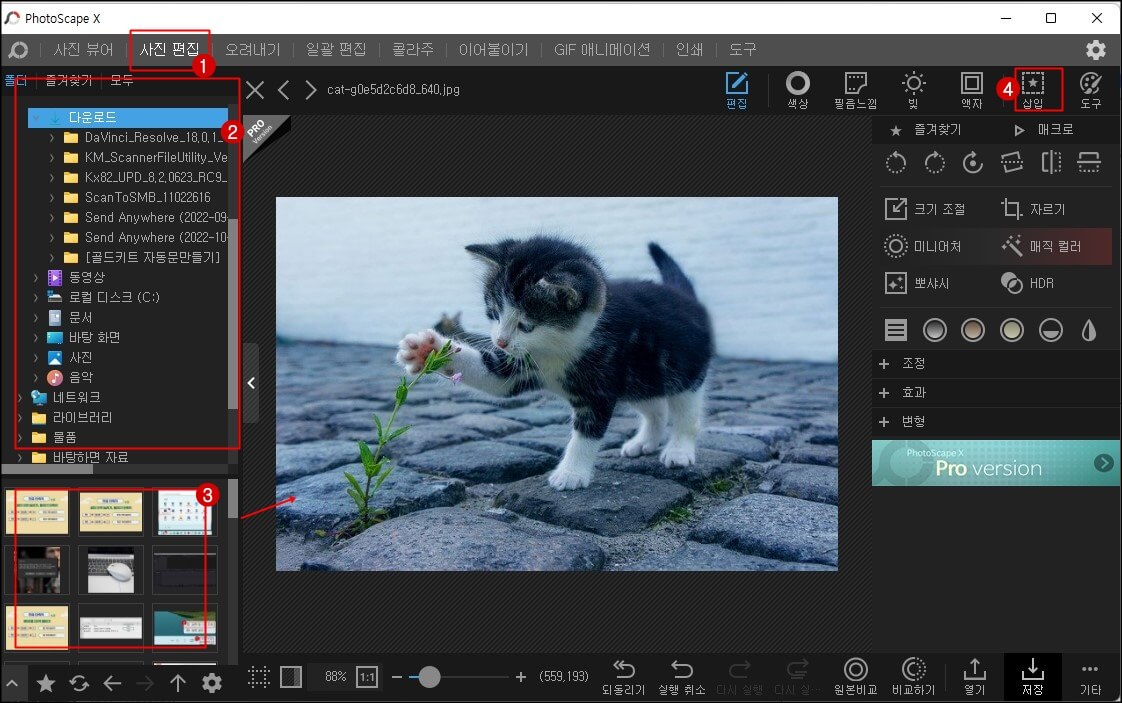Adjust the zoom slider handle

pyautogui.click(x=429, y=677)
